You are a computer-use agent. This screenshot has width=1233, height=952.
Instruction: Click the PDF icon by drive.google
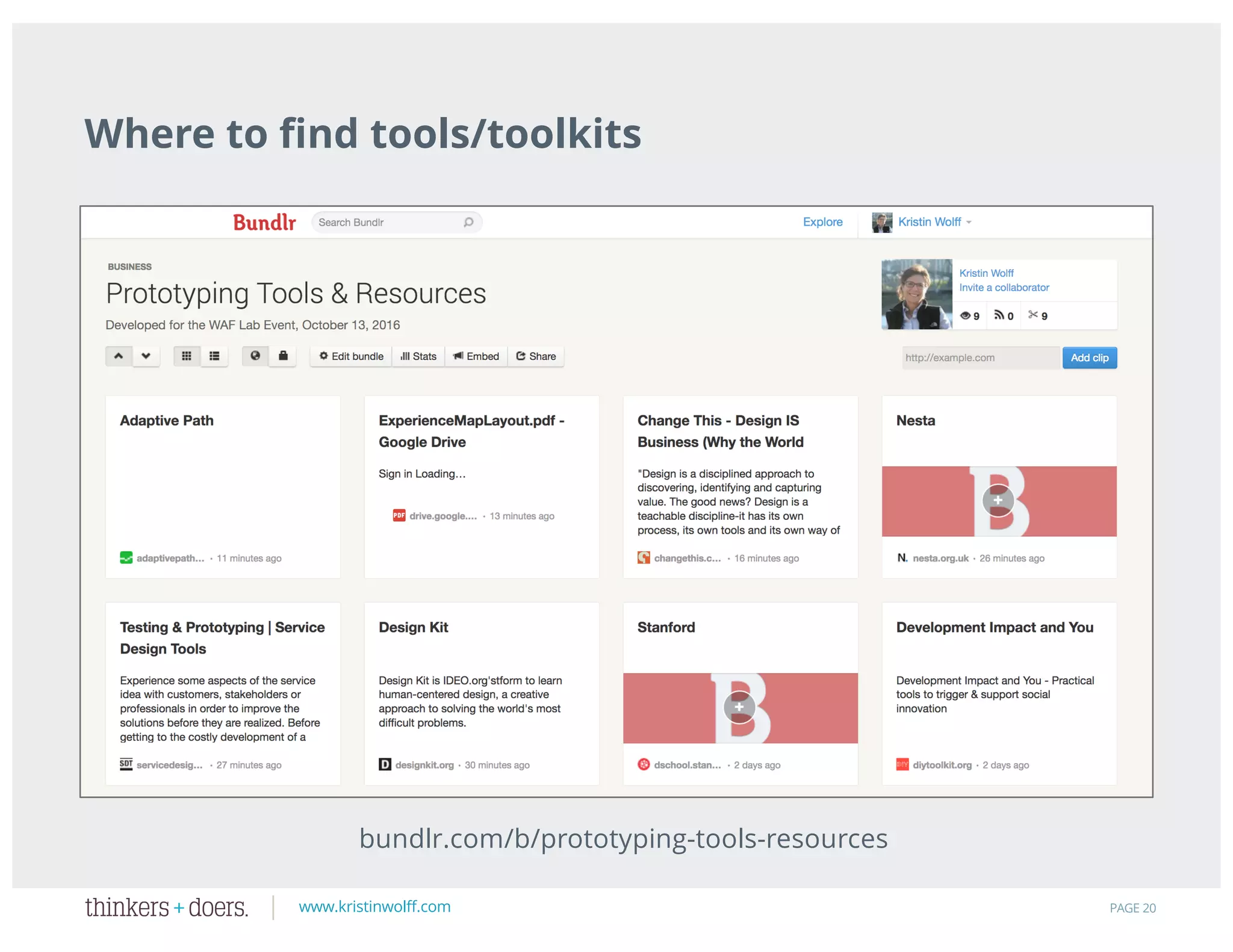coord(399,516)
